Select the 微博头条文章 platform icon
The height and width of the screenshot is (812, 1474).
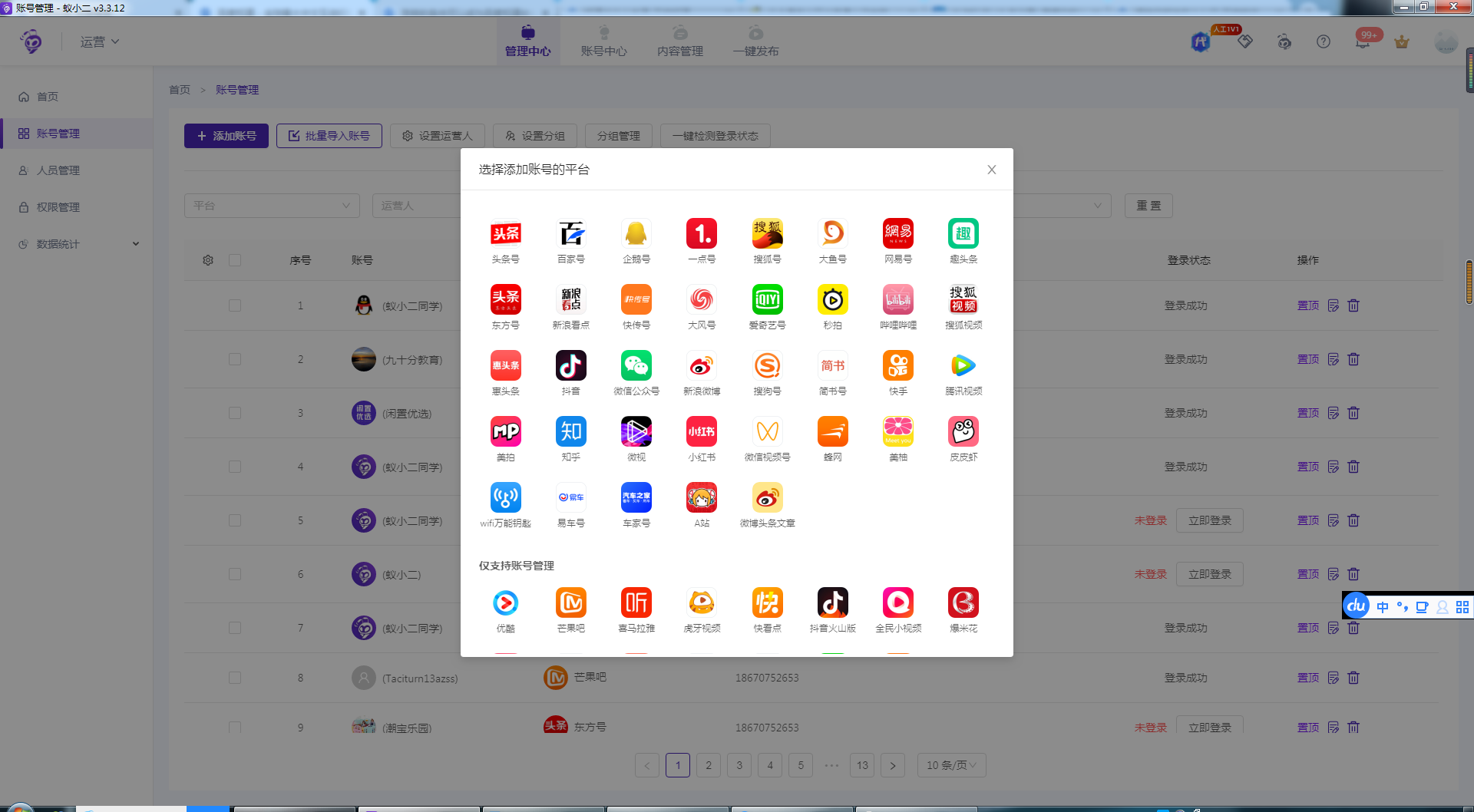point(768,497)
